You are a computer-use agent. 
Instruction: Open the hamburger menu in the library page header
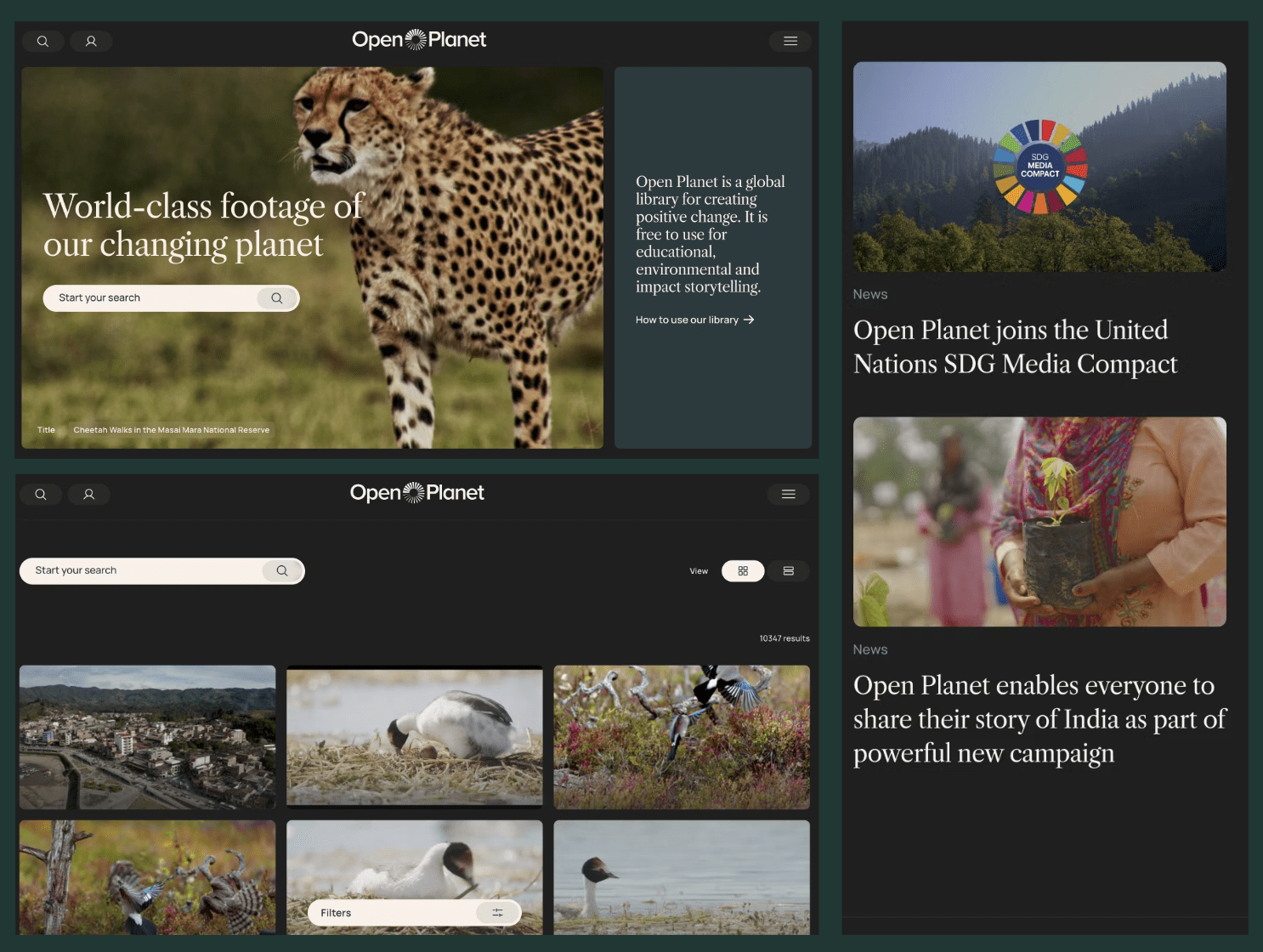pos(789,495)
